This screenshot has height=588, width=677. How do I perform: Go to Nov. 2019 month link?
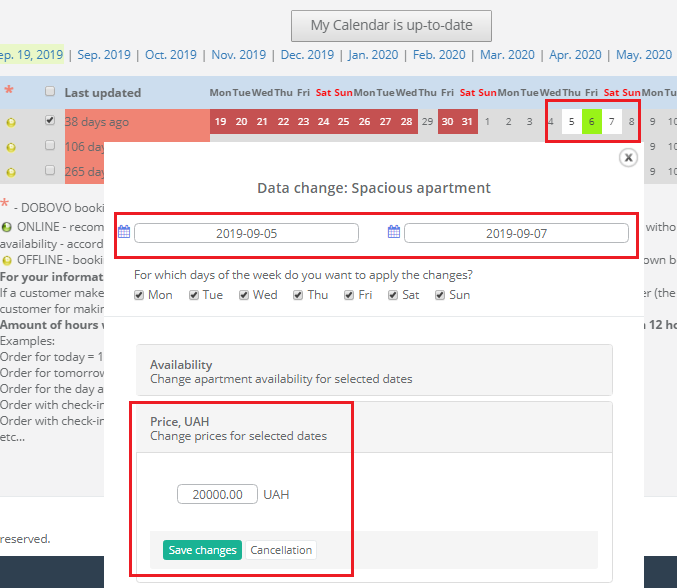tap(238, 55)
